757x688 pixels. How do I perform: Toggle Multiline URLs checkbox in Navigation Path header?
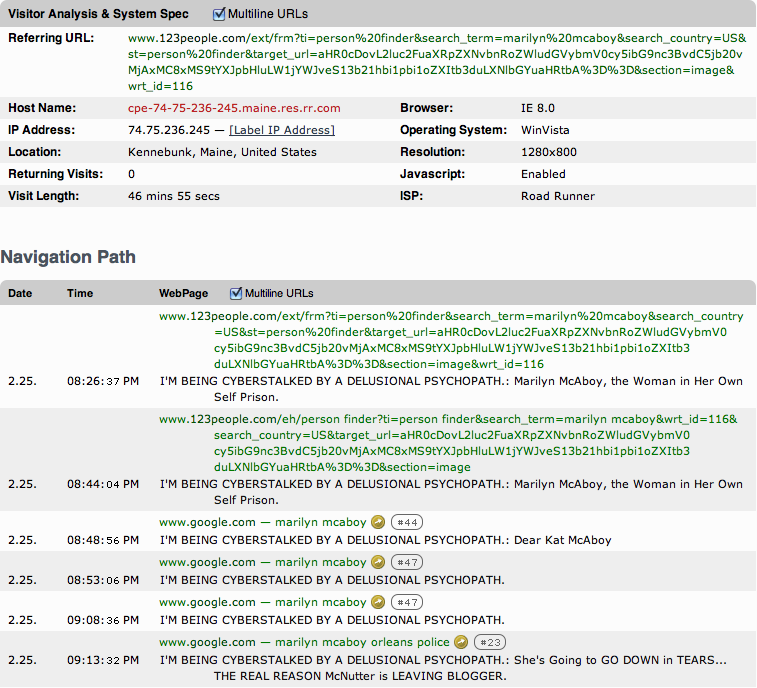coord(236,293)
